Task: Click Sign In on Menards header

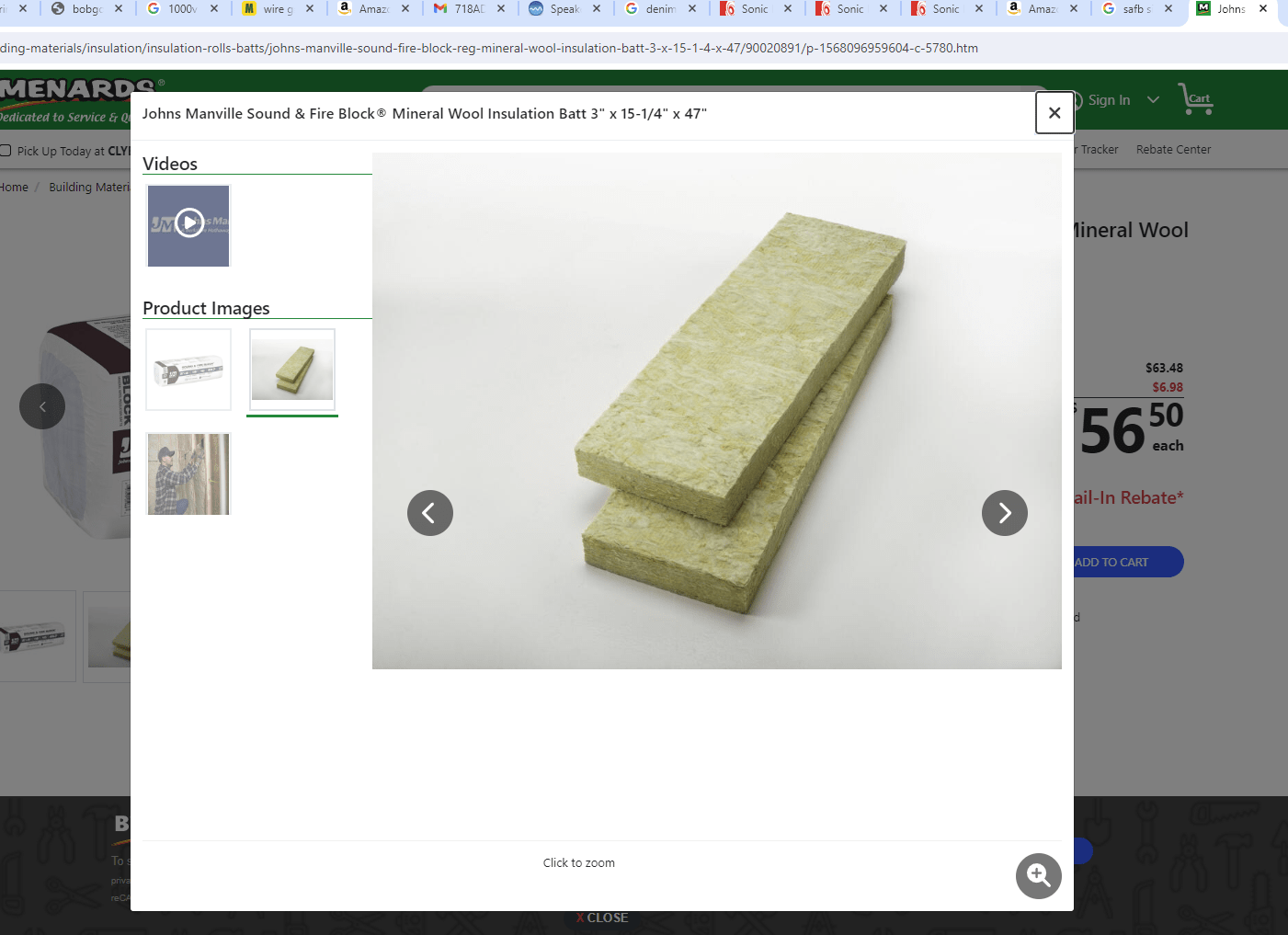Action: click(x=1109, y=100)
